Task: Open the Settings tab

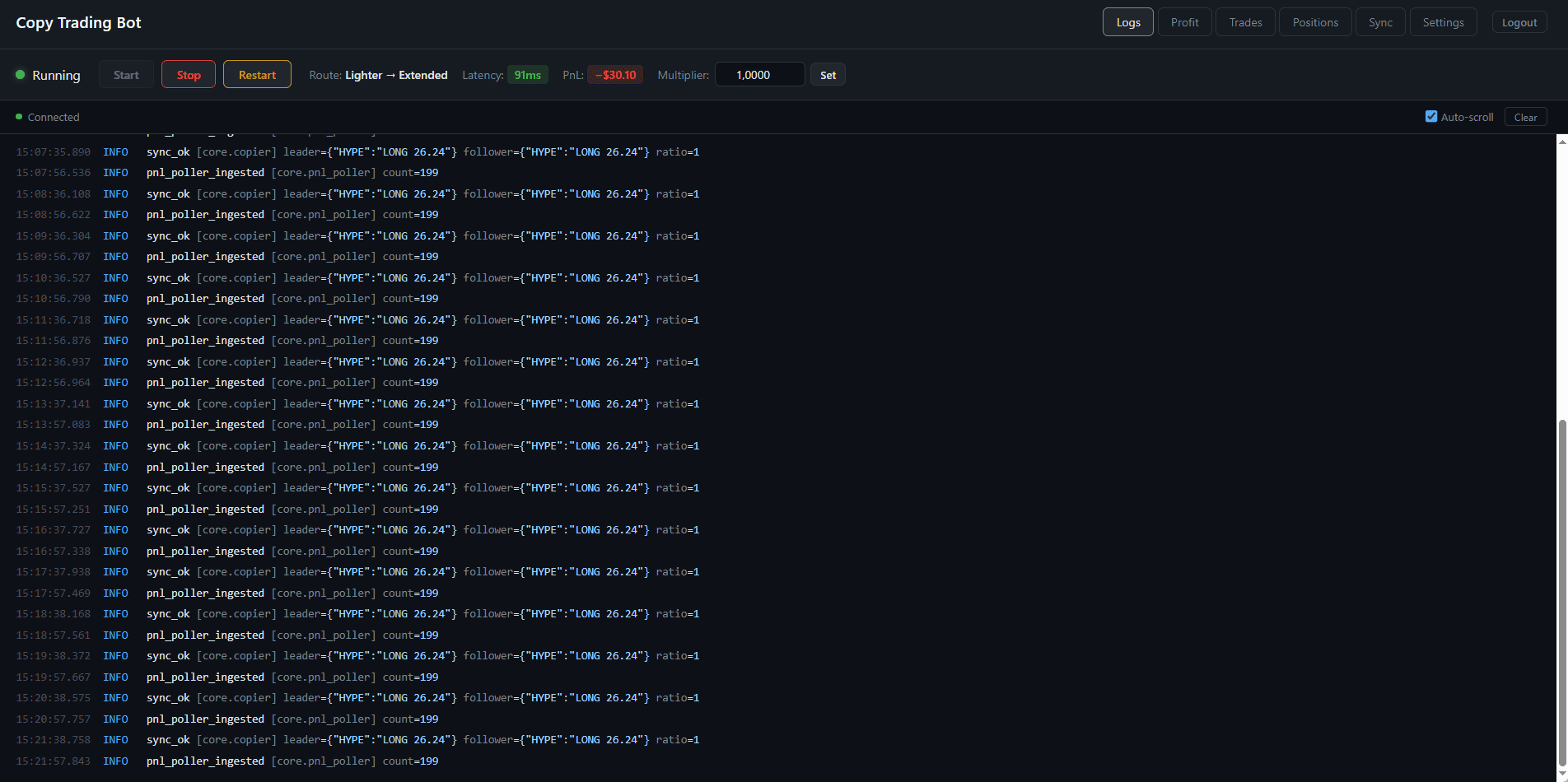Action: click(1443, 22)
